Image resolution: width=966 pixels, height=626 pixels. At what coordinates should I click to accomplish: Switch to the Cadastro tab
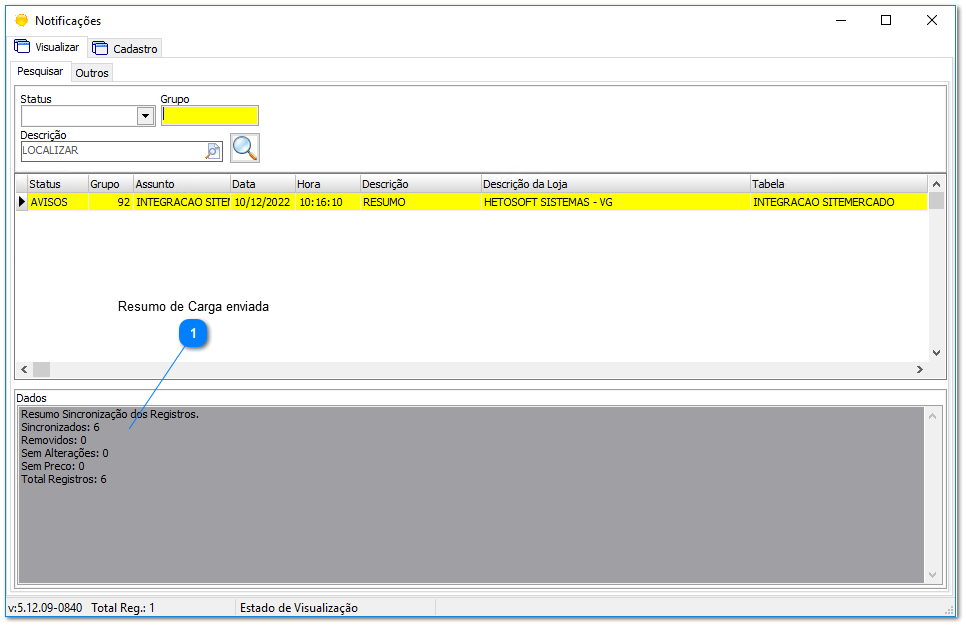125,48
